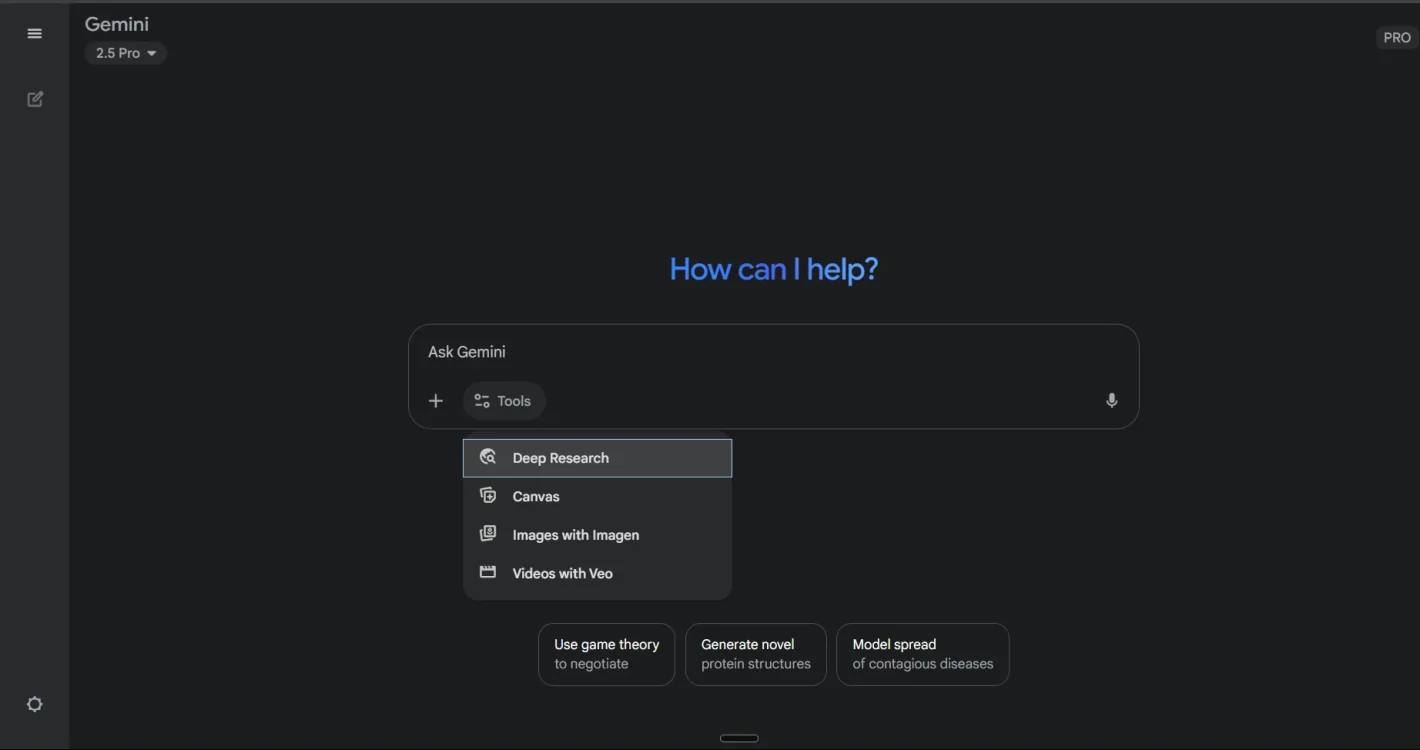Select Videos with Veo from the menu
This screenshot has width=1420, height=750.
562,573
